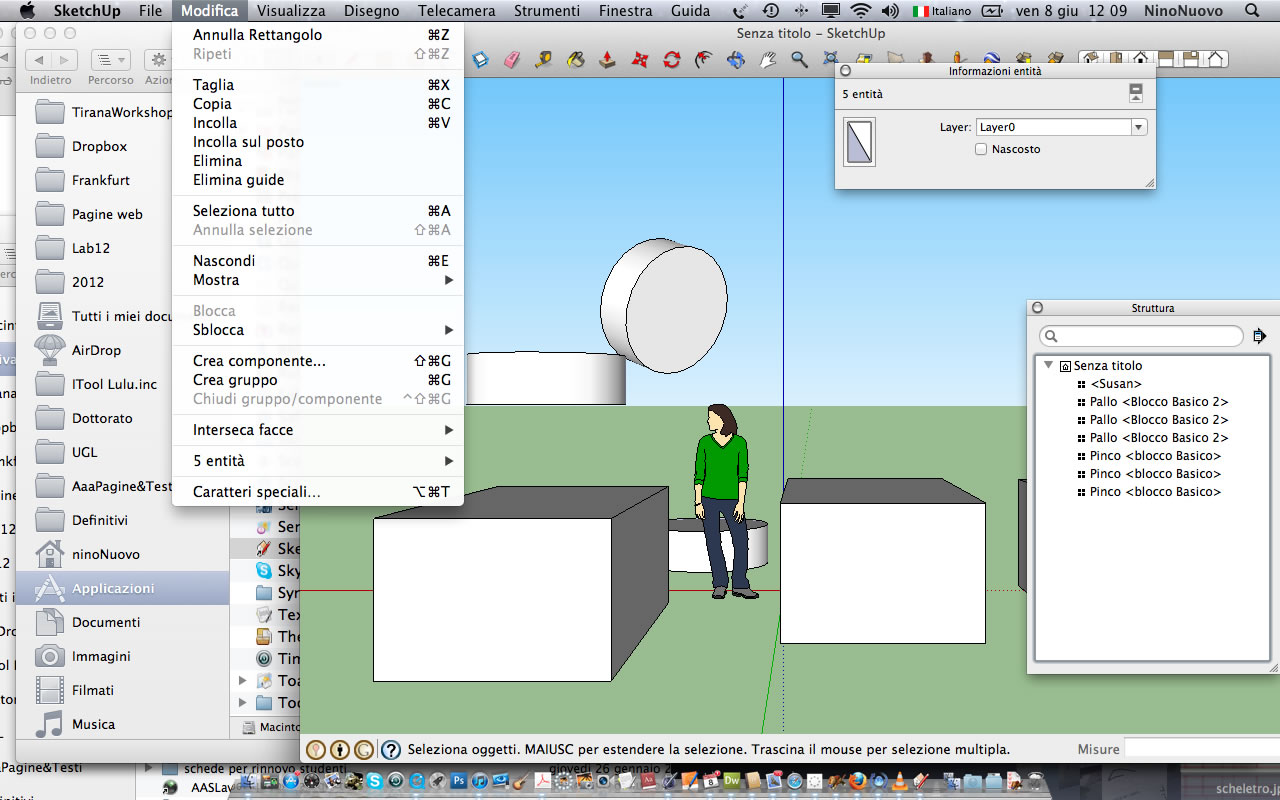The height and width of the screenshot is (800, 1280).
Task: Click the Zoom magnifier tool
Action: point(799,60)
